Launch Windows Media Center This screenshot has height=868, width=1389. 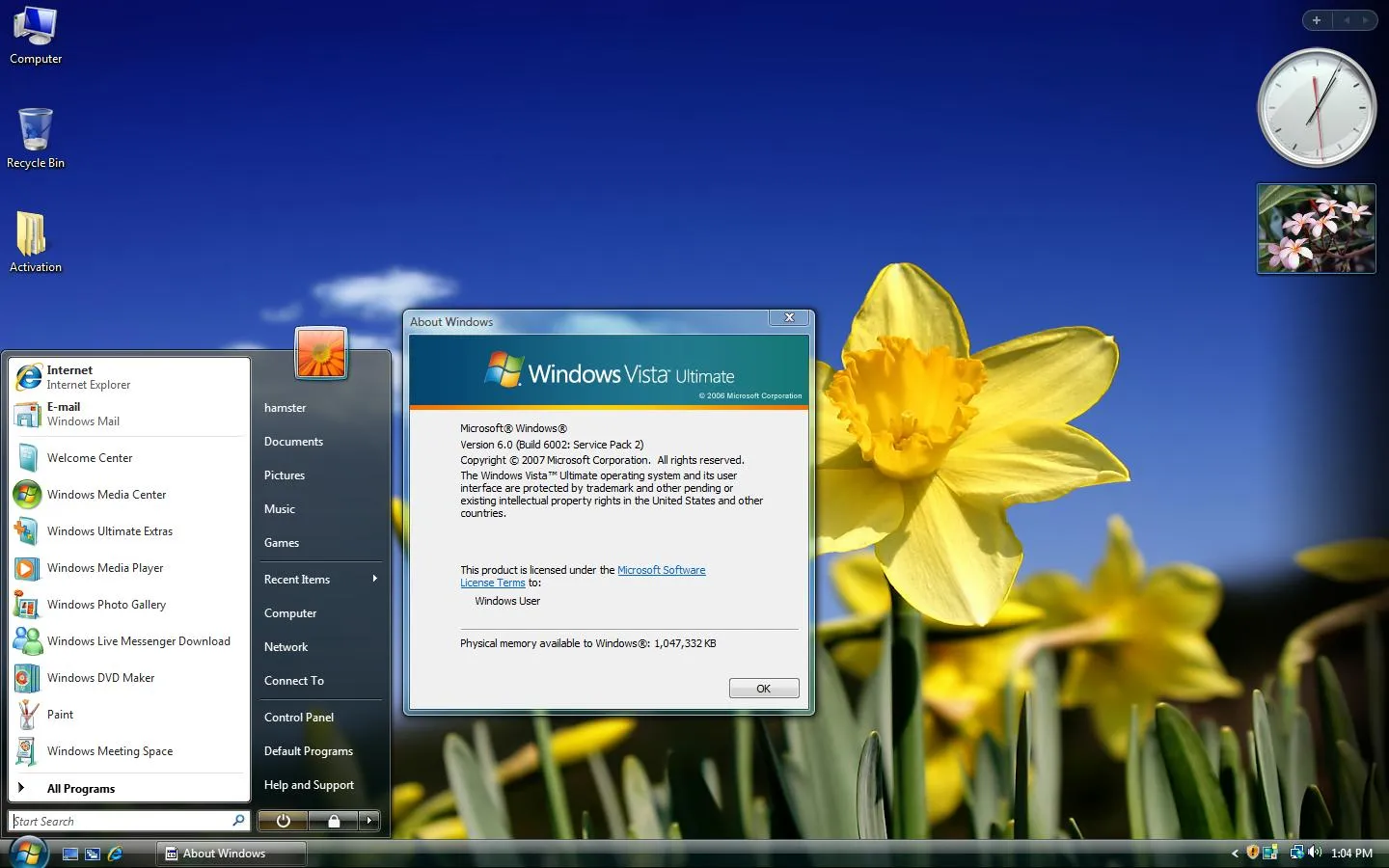tap(129, 495)
